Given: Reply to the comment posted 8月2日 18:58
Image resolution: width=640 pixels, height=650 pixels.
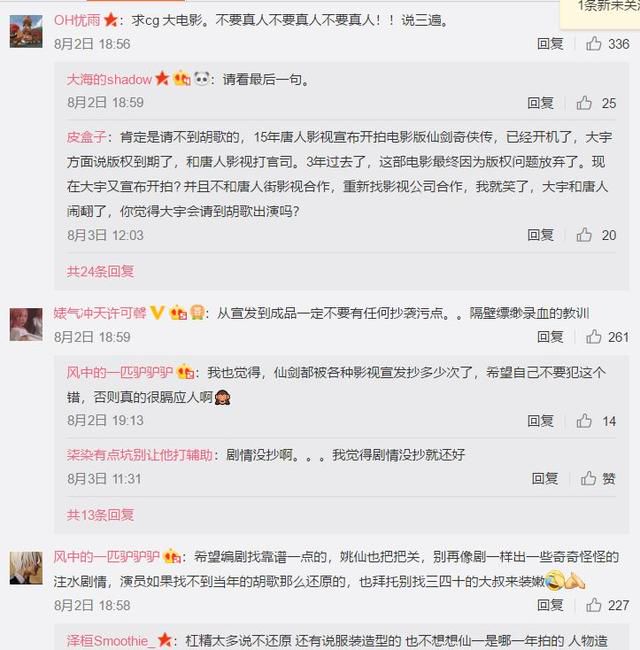Looking at the screenshot, I should (x=550, y=605).
